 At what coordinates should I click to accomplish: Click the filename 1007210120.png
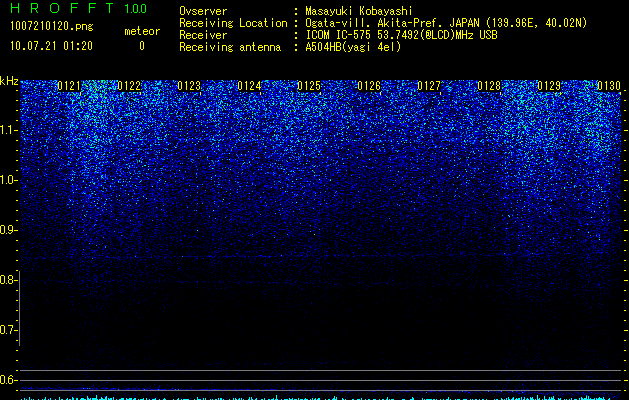coord(52,26)
